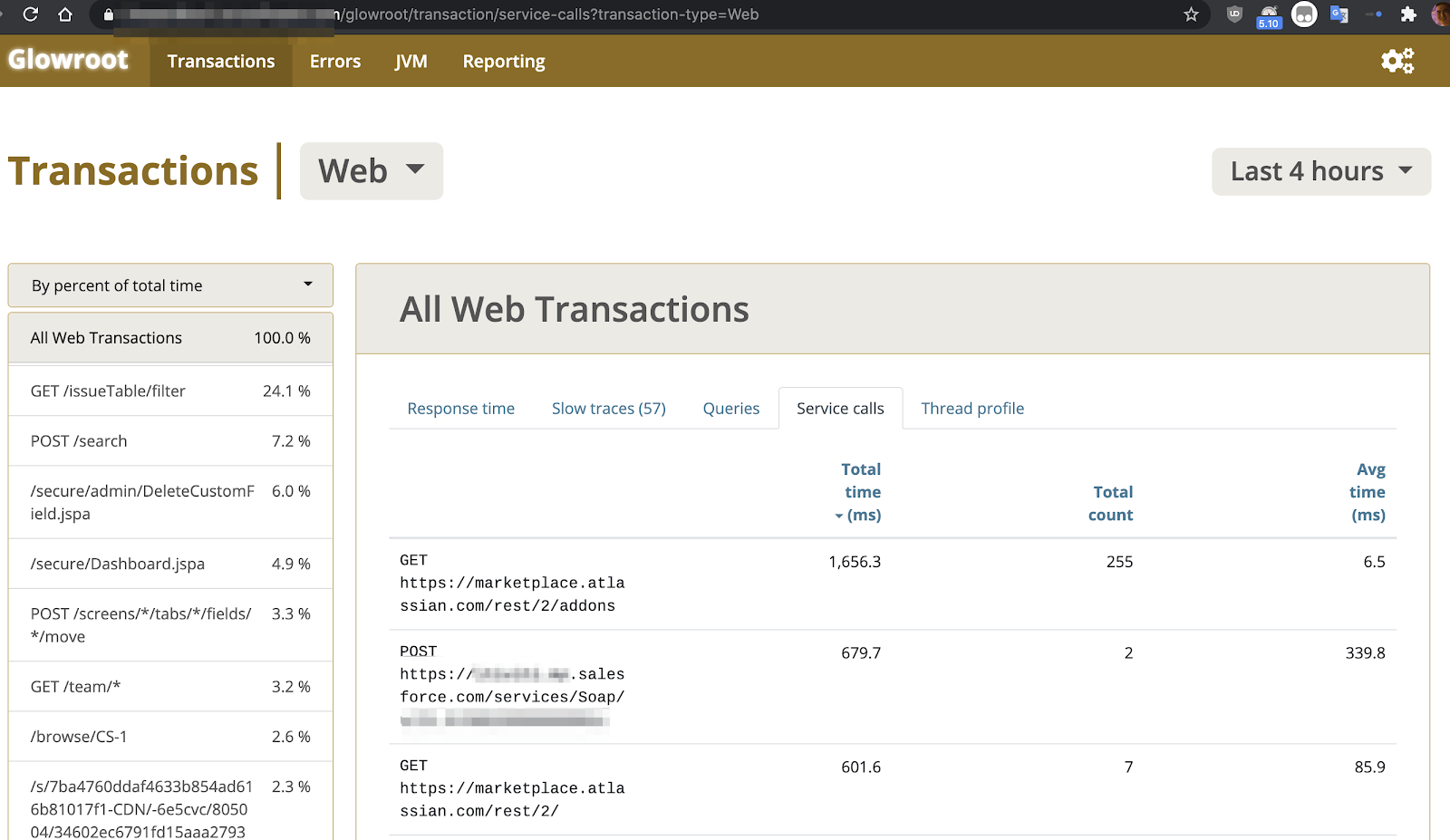Sort by Total count column
Image resolution: width=1450 pixels, height=840 pixels.
(x=1110, y=503)
